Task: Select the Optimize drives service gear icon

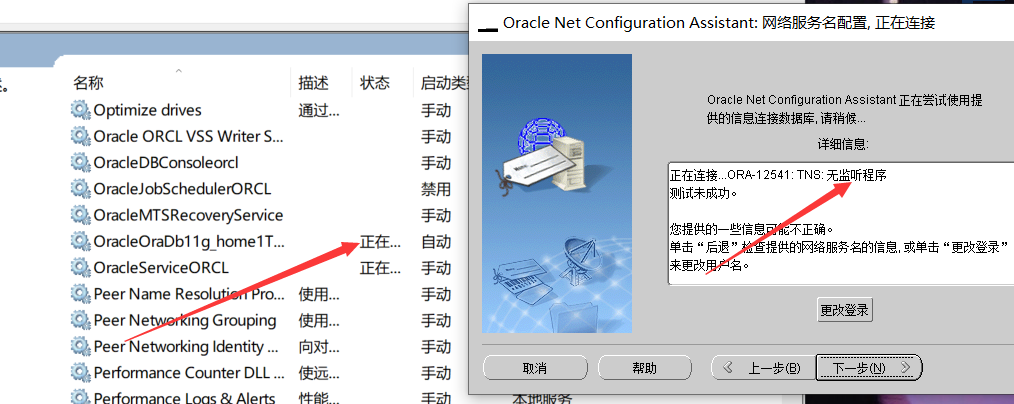Action: [x=80, y=110]
